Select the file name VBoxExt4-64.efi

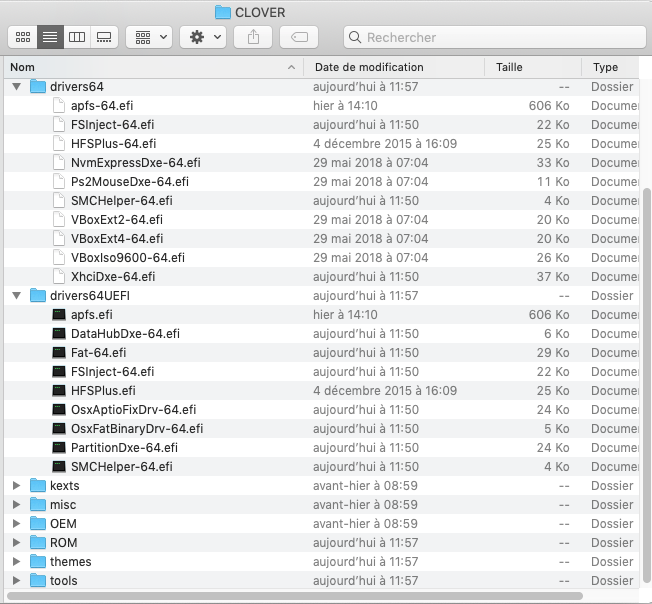click(x=117, y=239)
